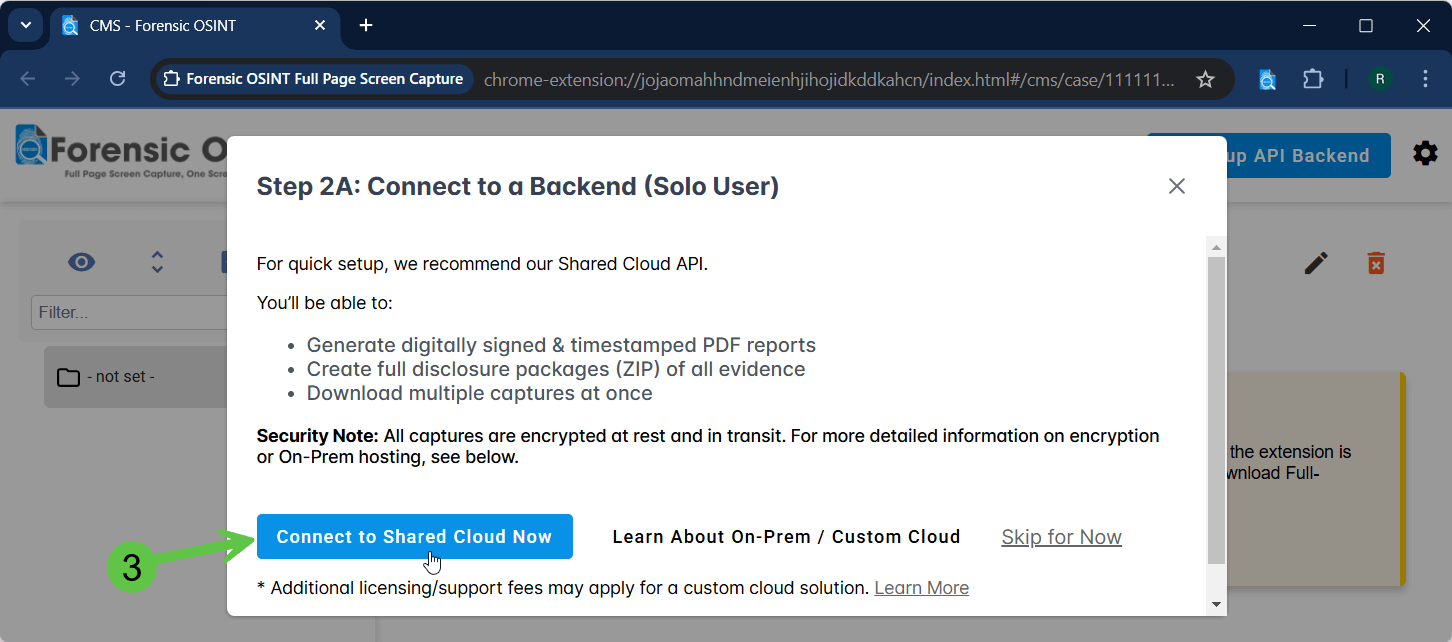
Task: Click the dialog's vertical scrollbar thumb
Action: point(1216,411)
